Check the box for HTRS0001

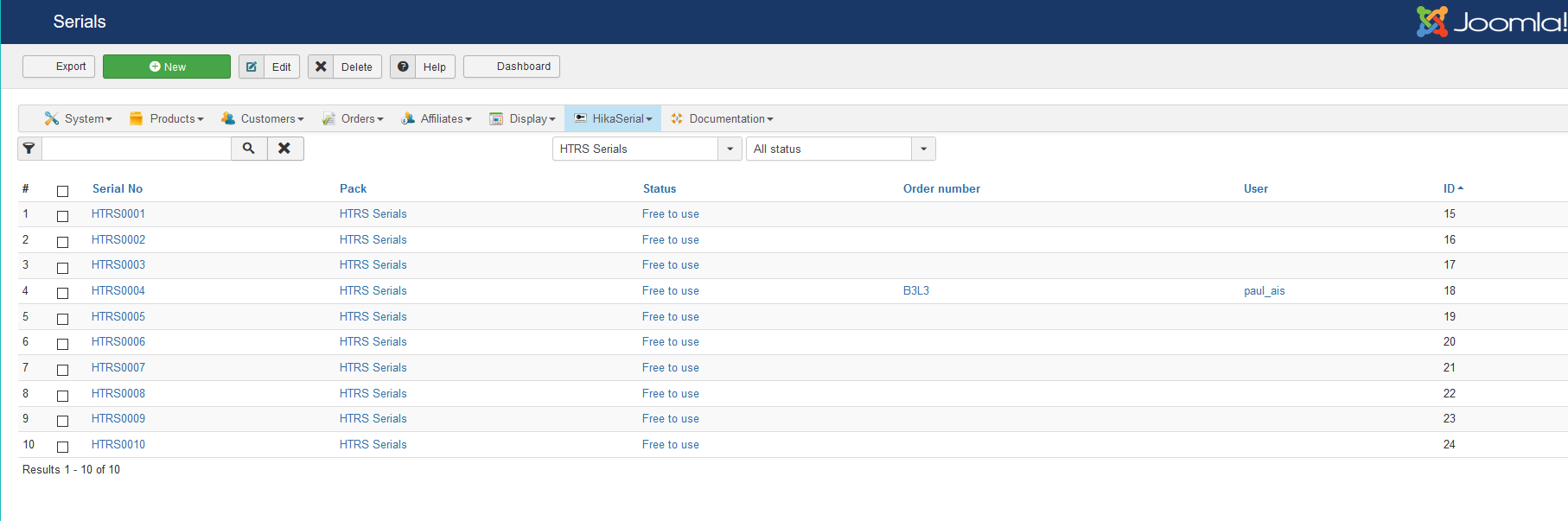click(x=62, y=216)
